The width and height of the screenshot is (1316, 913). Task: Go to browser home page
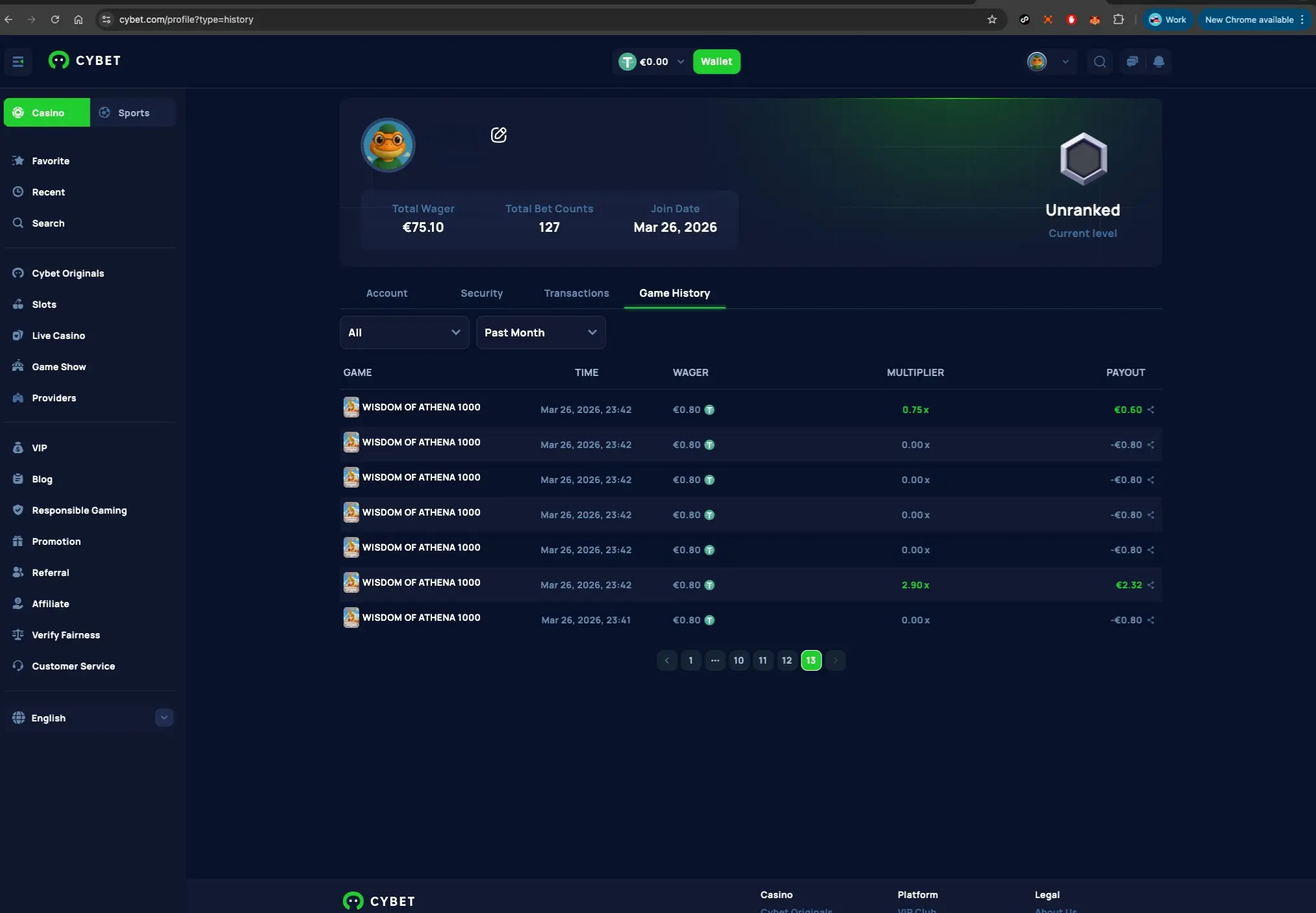pos(79,19)
